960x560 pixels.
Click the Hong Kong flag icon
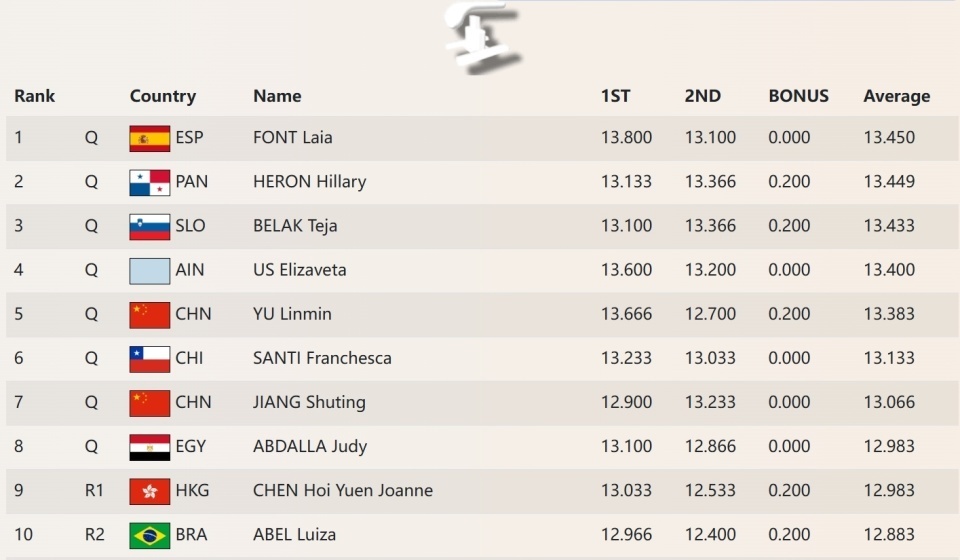click(x=149, y=490)
